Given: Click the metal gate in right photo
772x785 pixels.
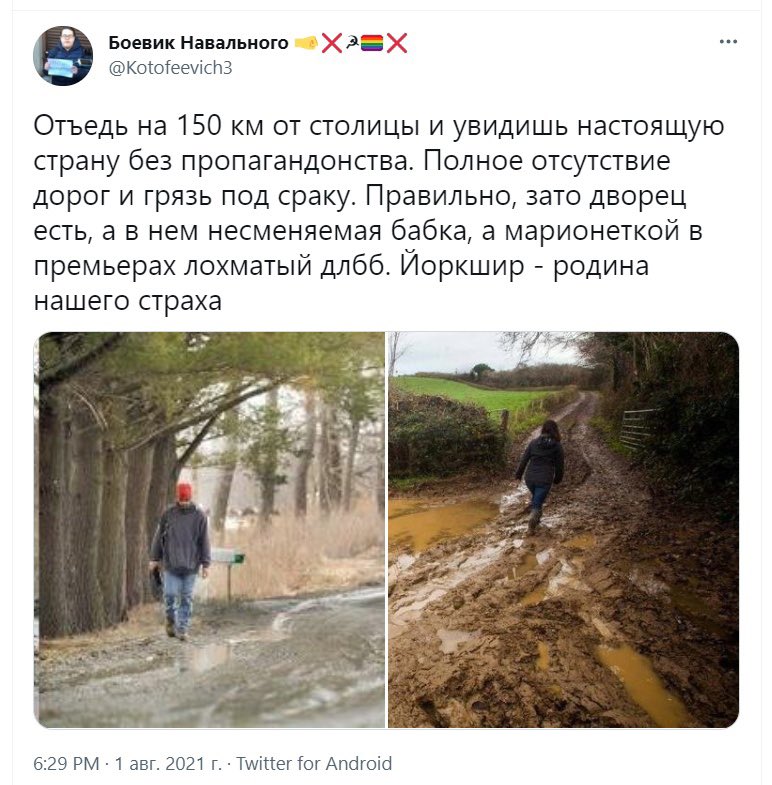Looking at the screenshot, I should coord(638,428).
